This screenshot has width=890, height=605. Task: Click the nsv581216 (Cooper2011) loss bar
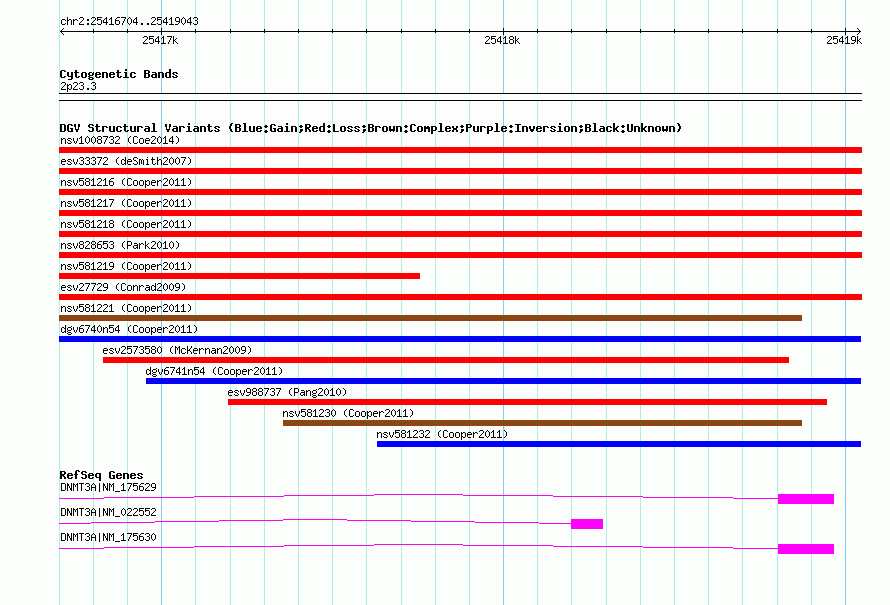coord(460,192)
